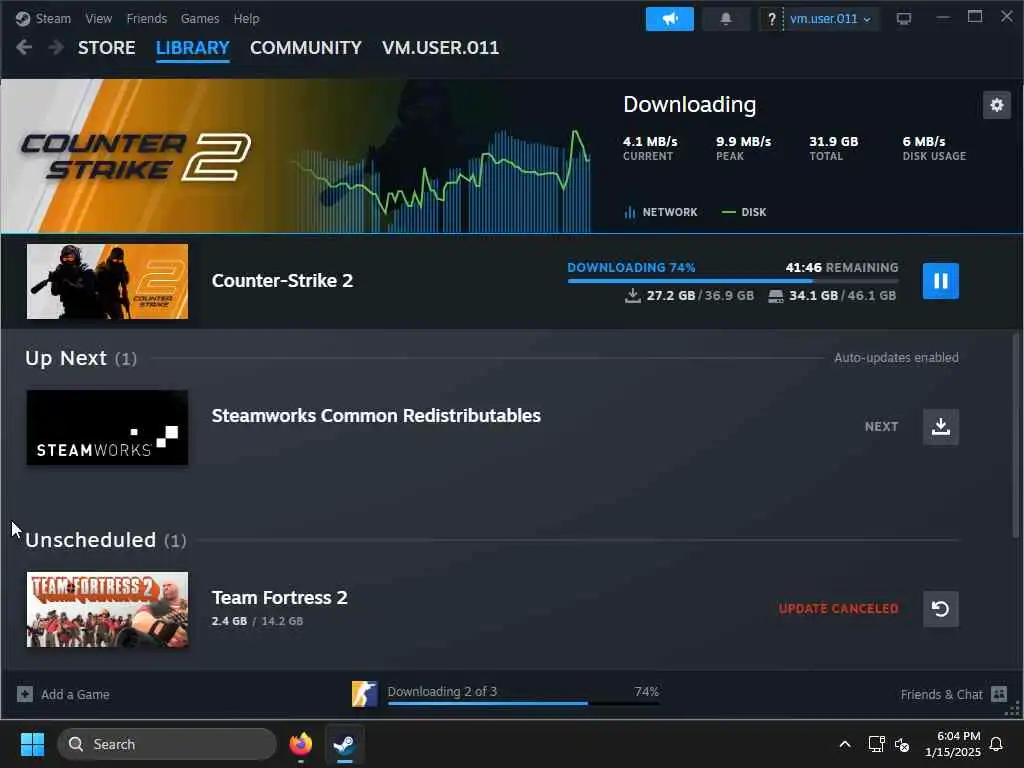Click the Steamworks thumbnail image
Image resolution: width=1024 pixels, height=768 pixels.
(x=107, y=428)
